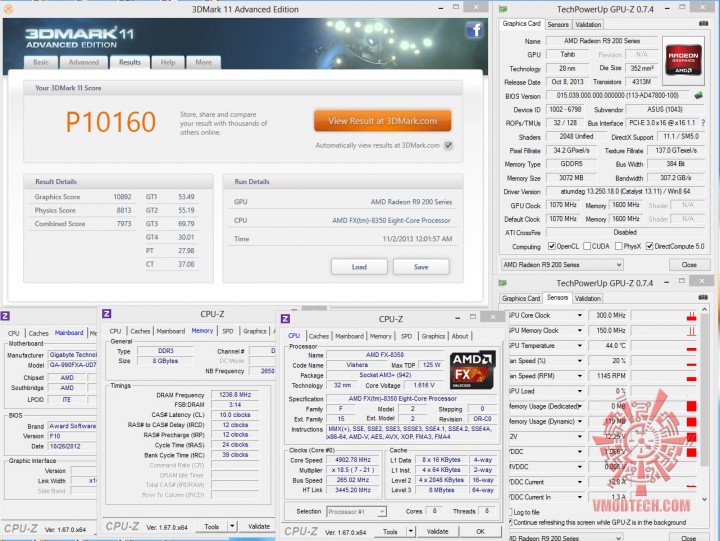Click the DRAM Frequency value field

click(x=235, y=394)
